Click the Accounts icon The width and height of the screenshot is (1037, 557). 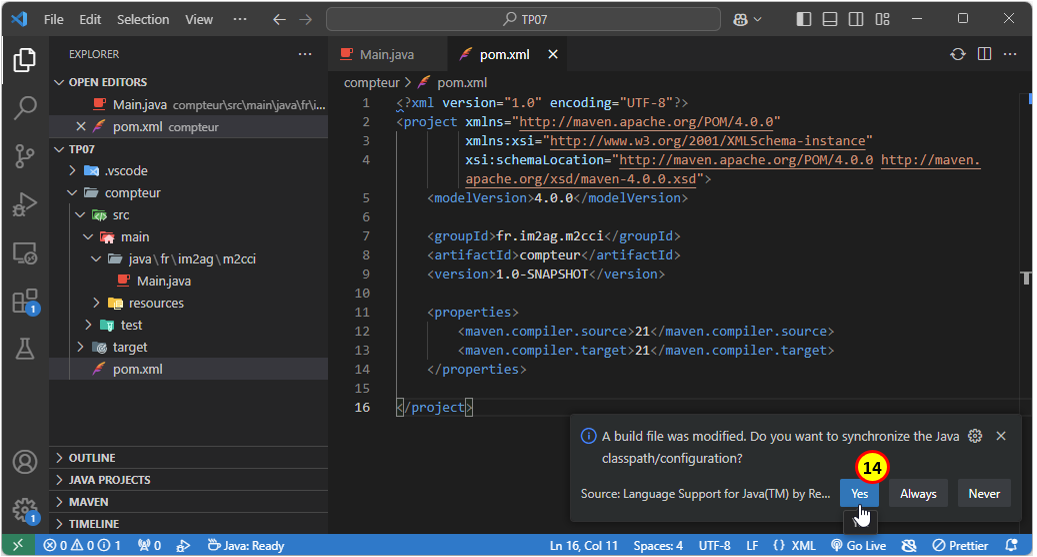[25, 463]
